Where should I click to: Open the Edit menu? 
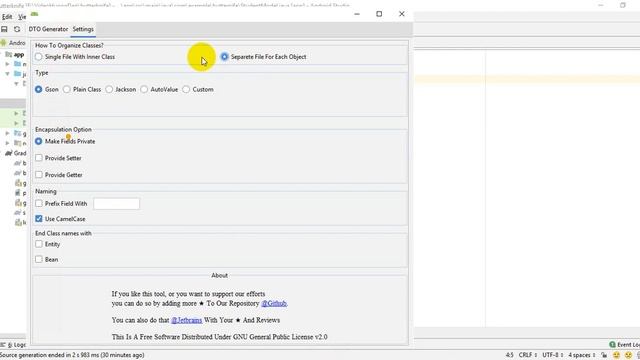click(x=7, y=17)
